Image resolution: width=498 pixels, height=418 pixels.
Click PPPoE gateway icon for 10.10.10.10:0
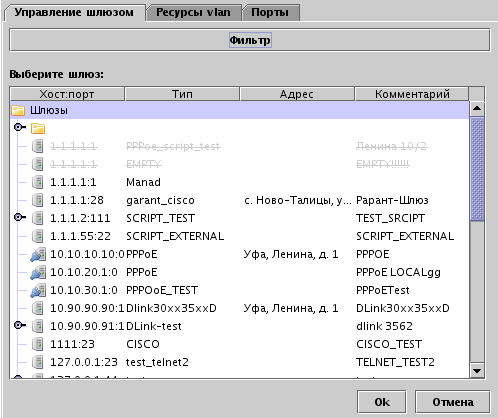click(x=38, y=254)
